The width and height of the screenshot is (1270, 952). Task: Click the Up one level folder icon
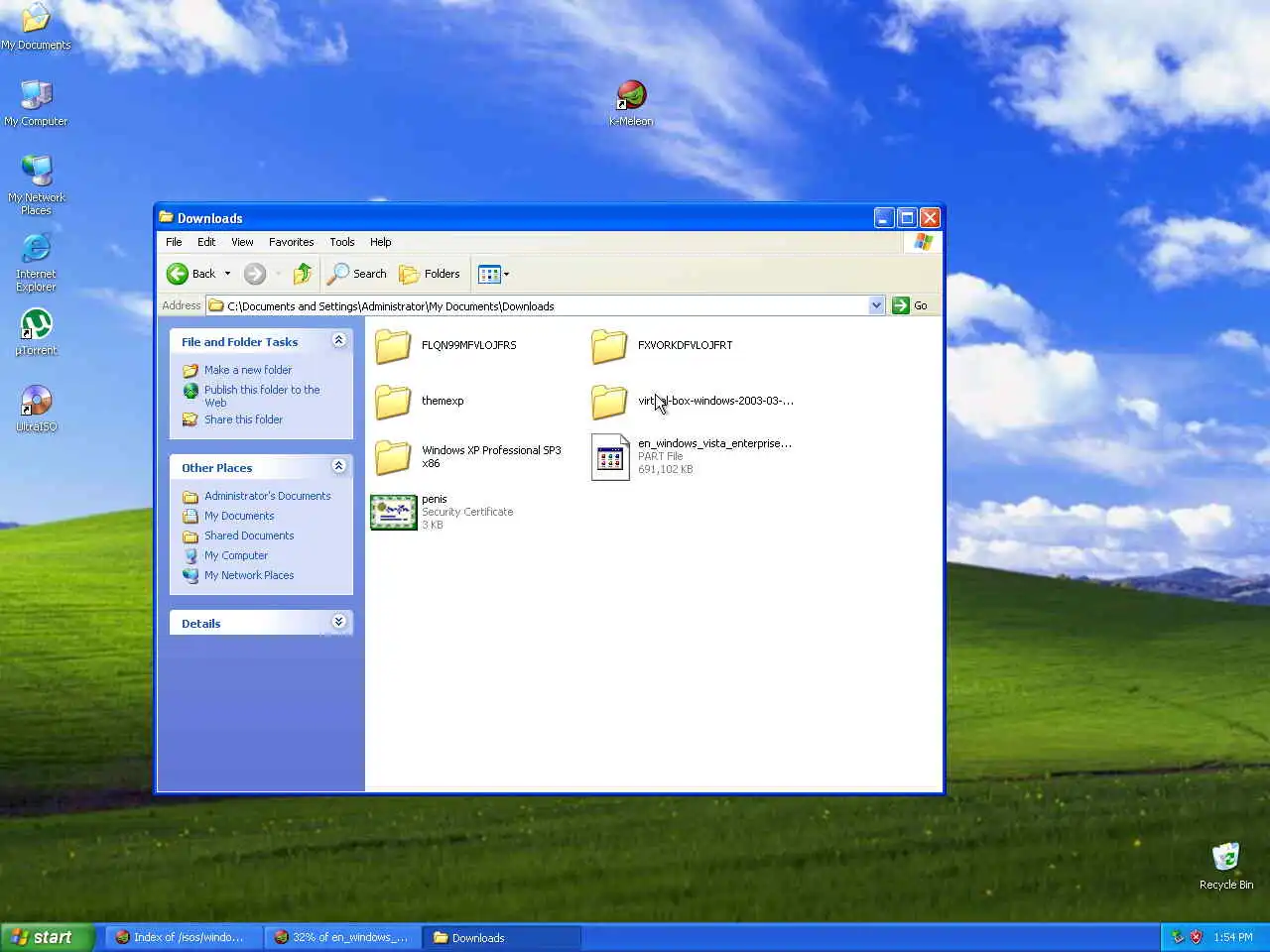303,274
